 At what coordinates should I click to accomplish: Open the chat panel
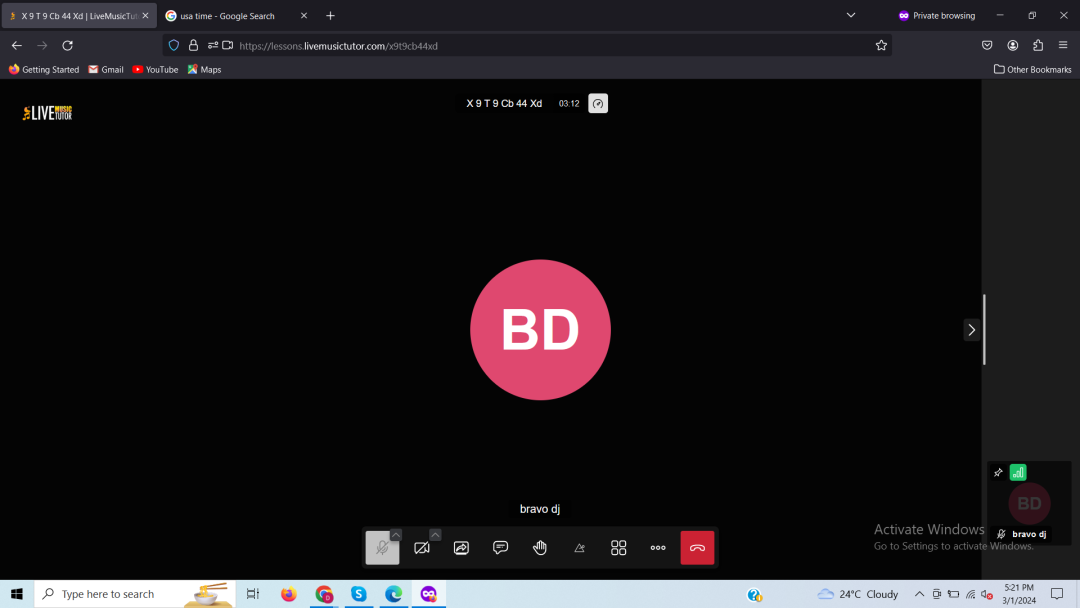point(501,548)
